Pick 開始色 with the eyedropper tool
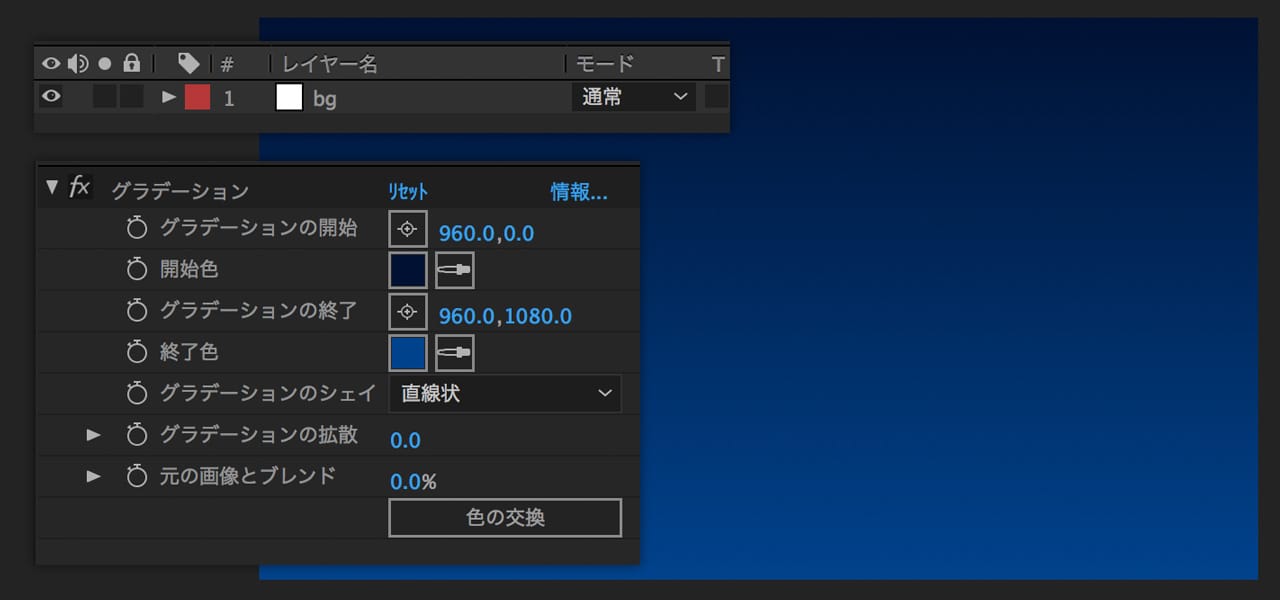Image resolution: width=1280 pixels, height=600 pixels. [x=455, y=270]
